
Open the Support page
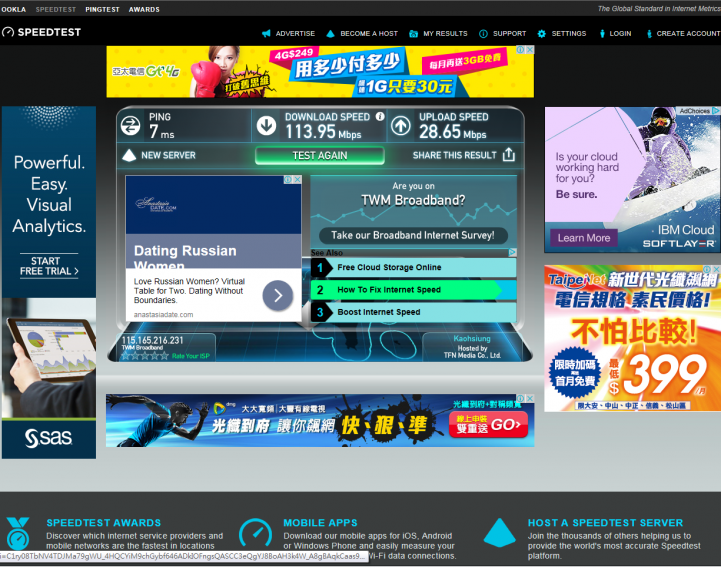point(509,34)
